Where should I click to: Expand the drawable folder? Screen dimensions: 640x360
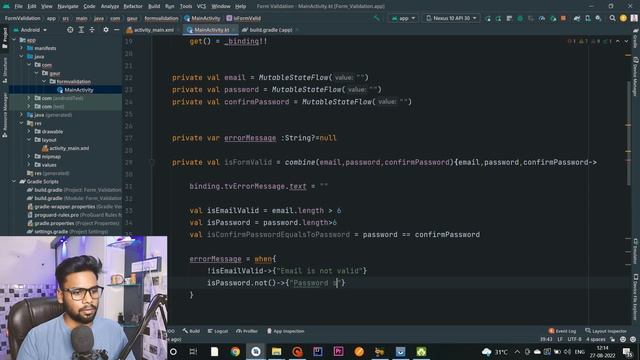[29, 131]
